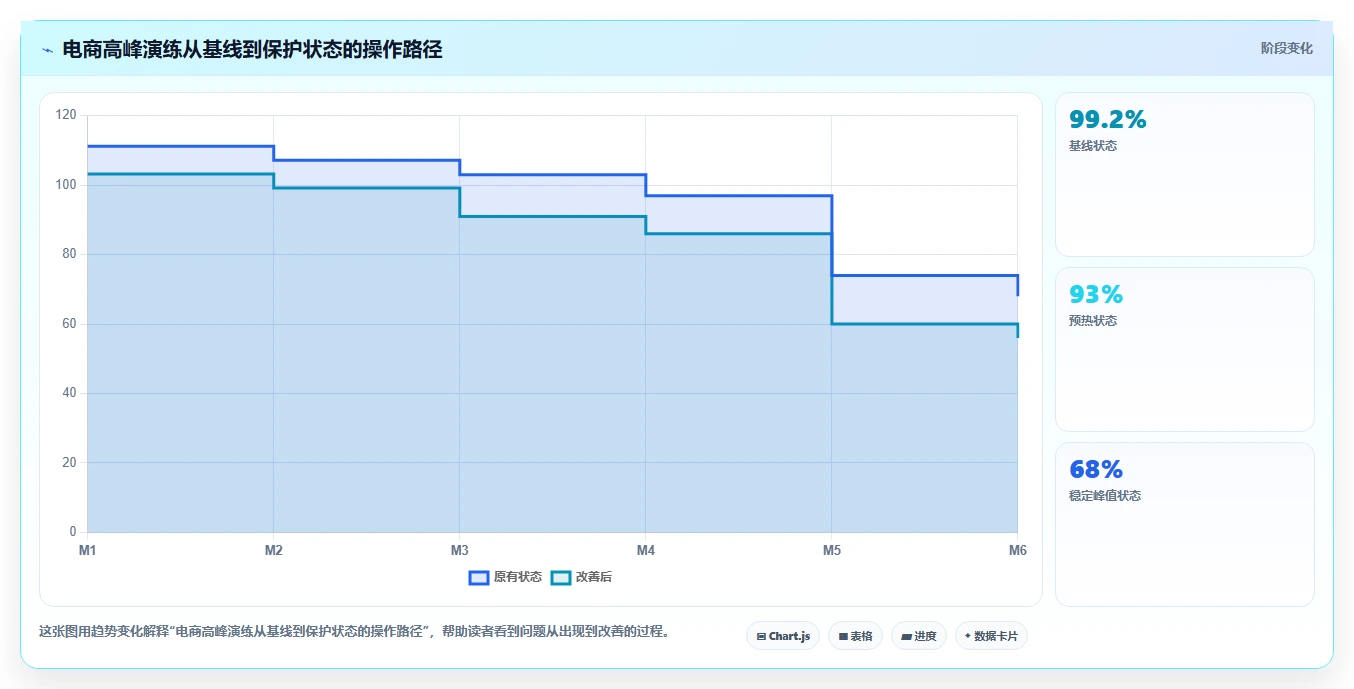Image resolution: width=1354 pixels, height=689 pixels.
Task: Click the 稳定峰值状态 card label
Action: tap(1105, 496)
